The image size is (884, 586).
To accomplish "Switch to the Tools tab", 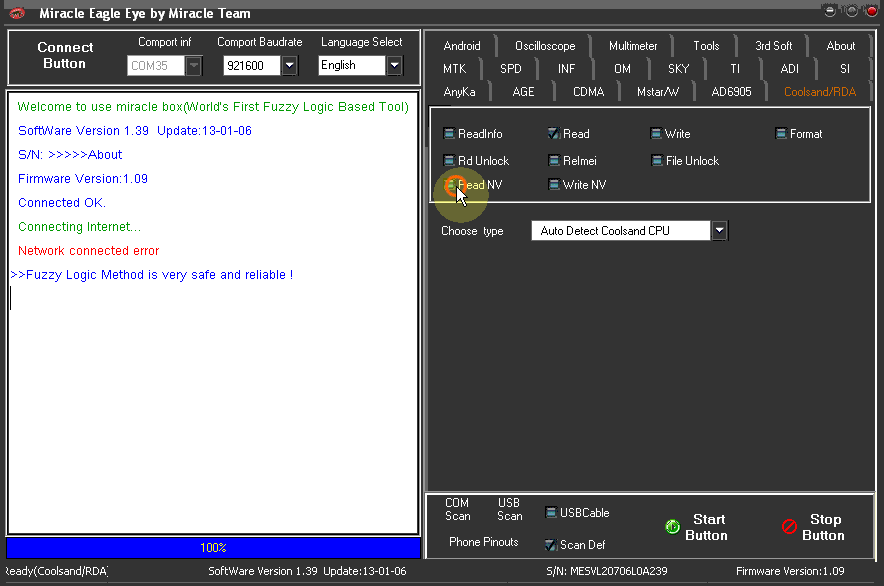I will coord(706,46).
